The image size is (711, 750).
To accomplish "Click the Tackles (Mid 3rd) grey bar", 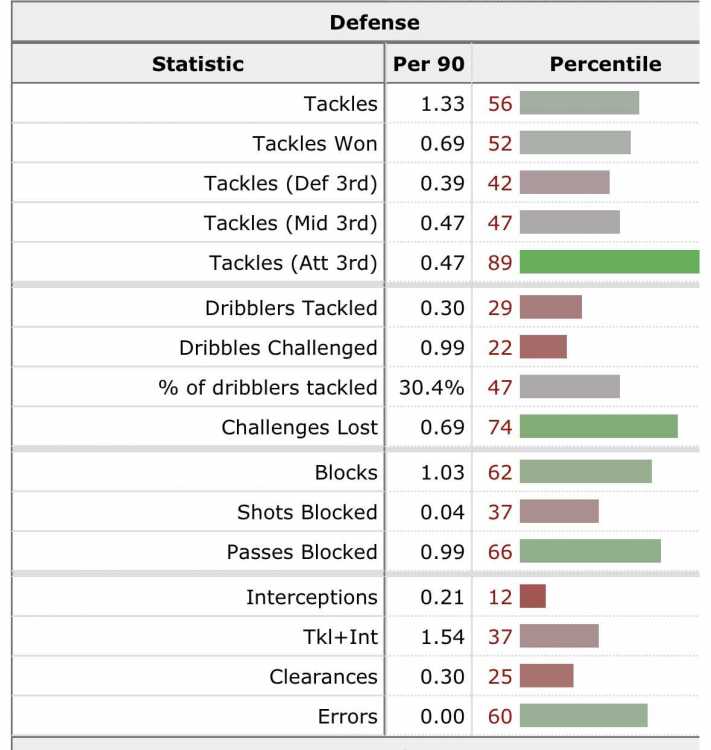I will [x=570, y=222].
